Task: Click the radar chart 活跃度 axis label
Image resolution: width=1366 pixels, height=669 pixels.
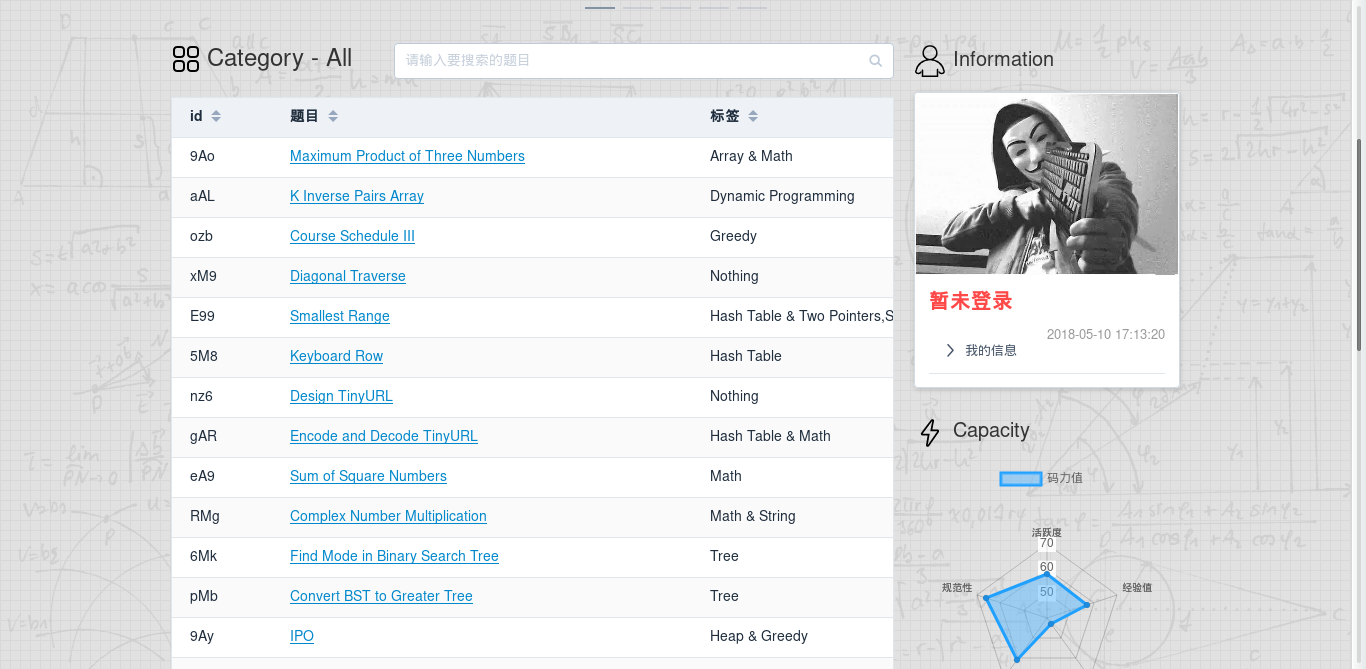Action: point(1047,533)
